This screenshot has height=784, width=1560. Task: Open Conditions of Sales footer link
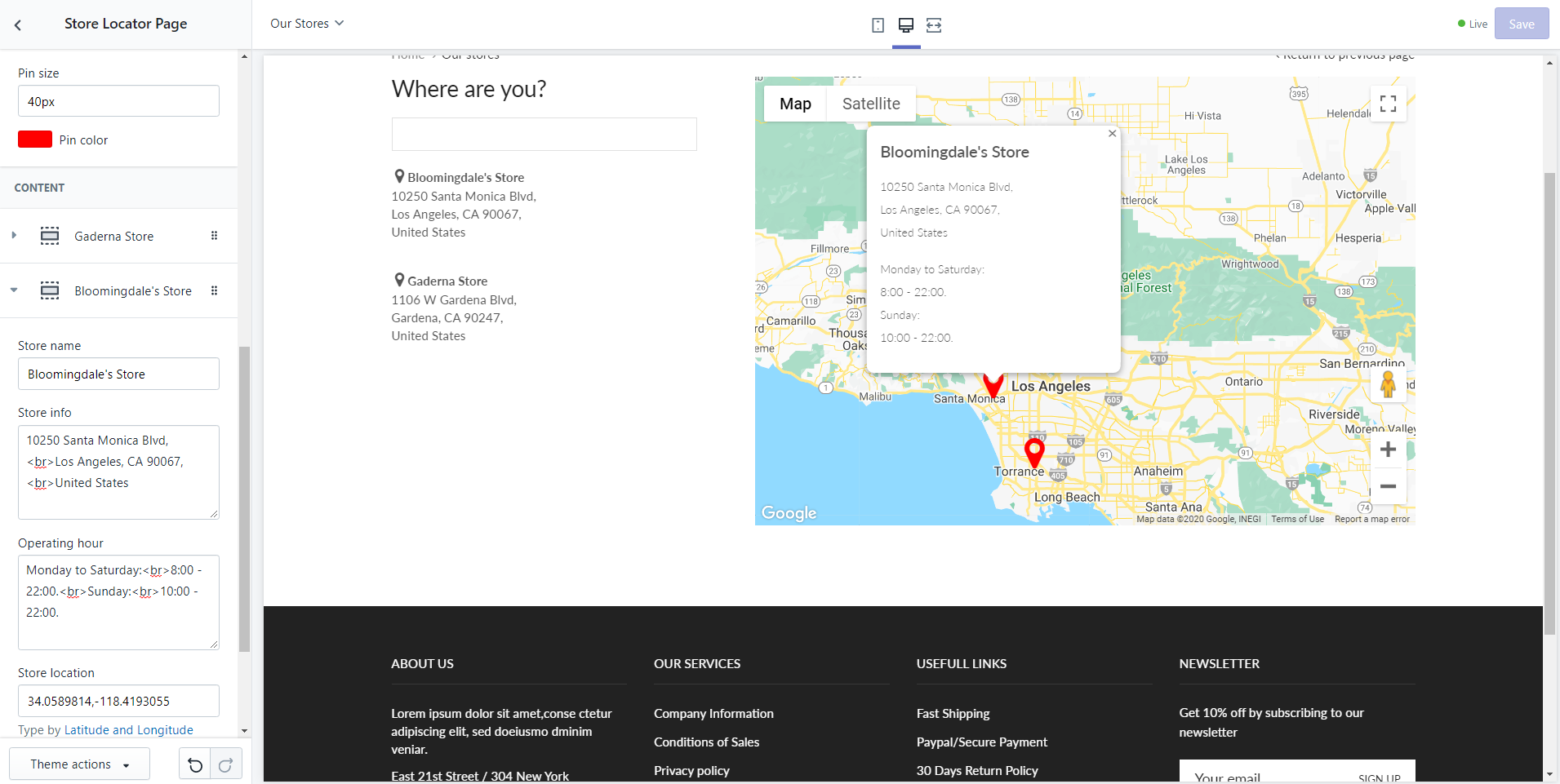point(706,742)
